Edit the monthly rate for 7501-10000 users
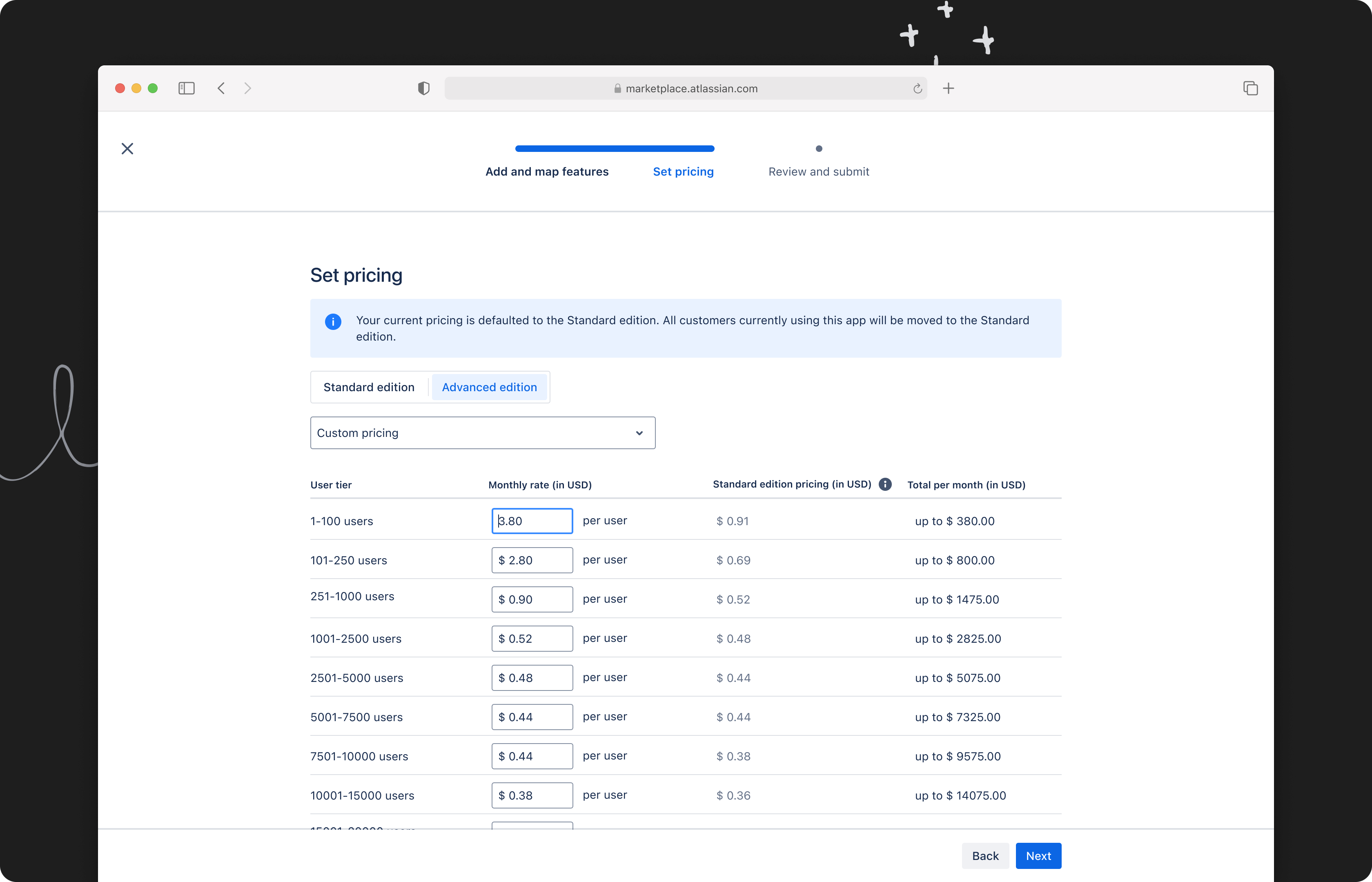Screen dimensions: 1372x882 click(532, 757)
